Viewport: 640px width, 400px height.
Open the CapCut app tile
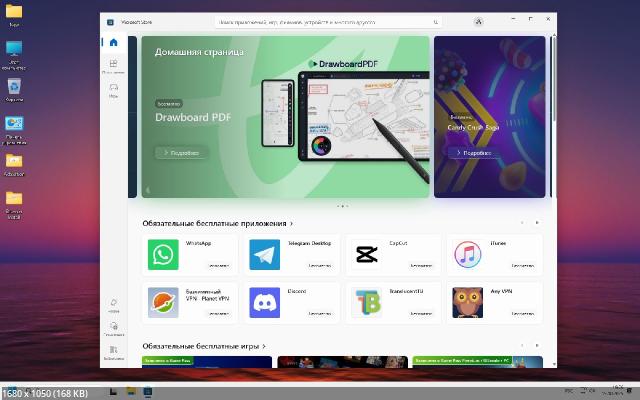(392, 255)
